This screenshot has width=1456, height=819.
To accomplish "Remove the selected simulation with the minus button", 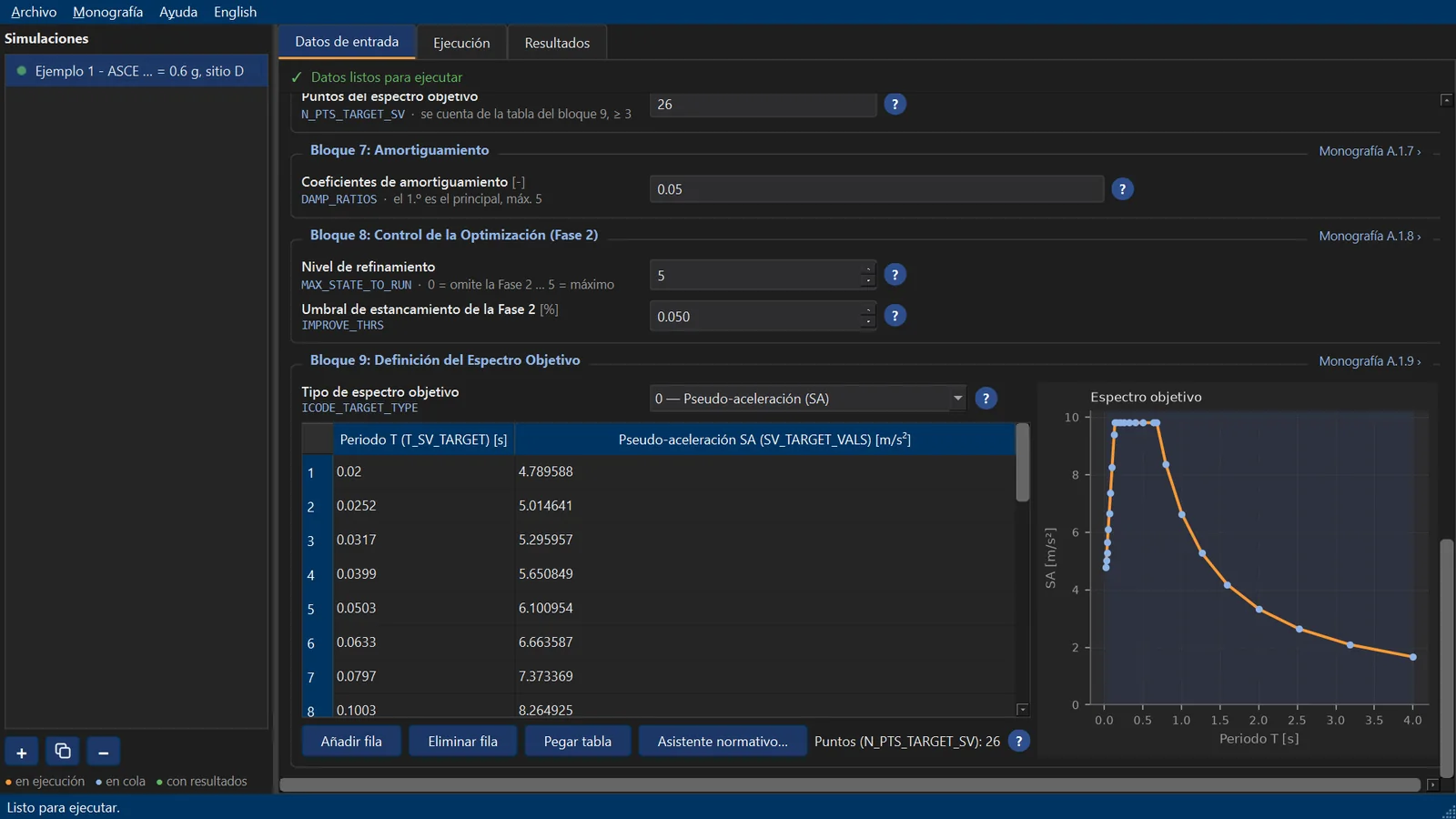I will click(104, 753).
